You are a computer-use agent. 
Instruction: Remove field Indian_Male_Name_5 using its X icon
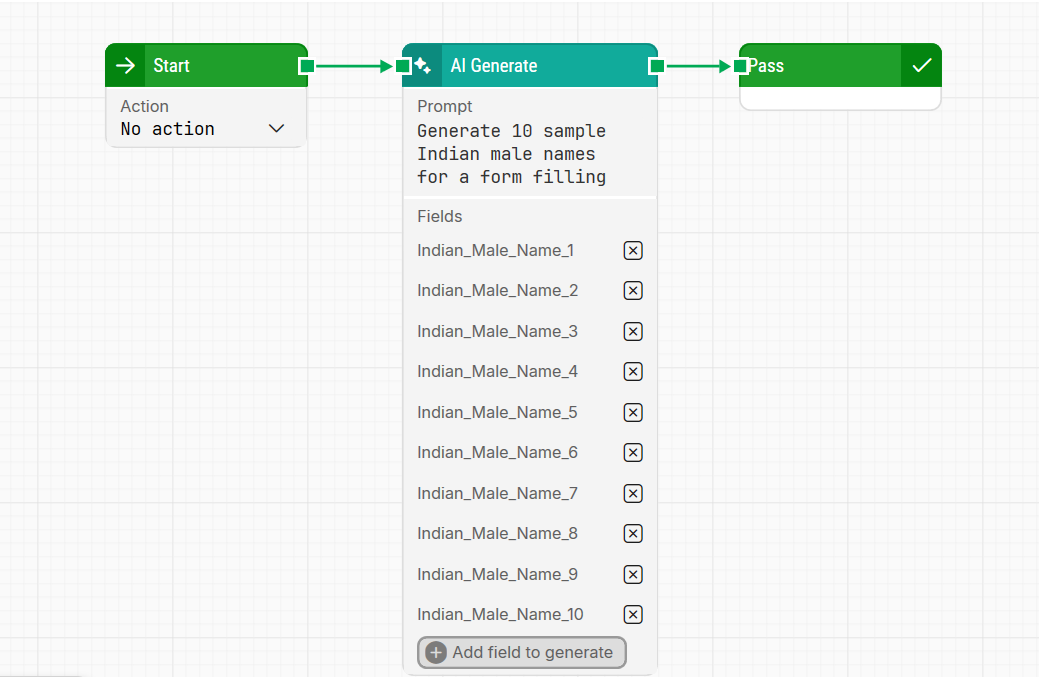(632, 413)
